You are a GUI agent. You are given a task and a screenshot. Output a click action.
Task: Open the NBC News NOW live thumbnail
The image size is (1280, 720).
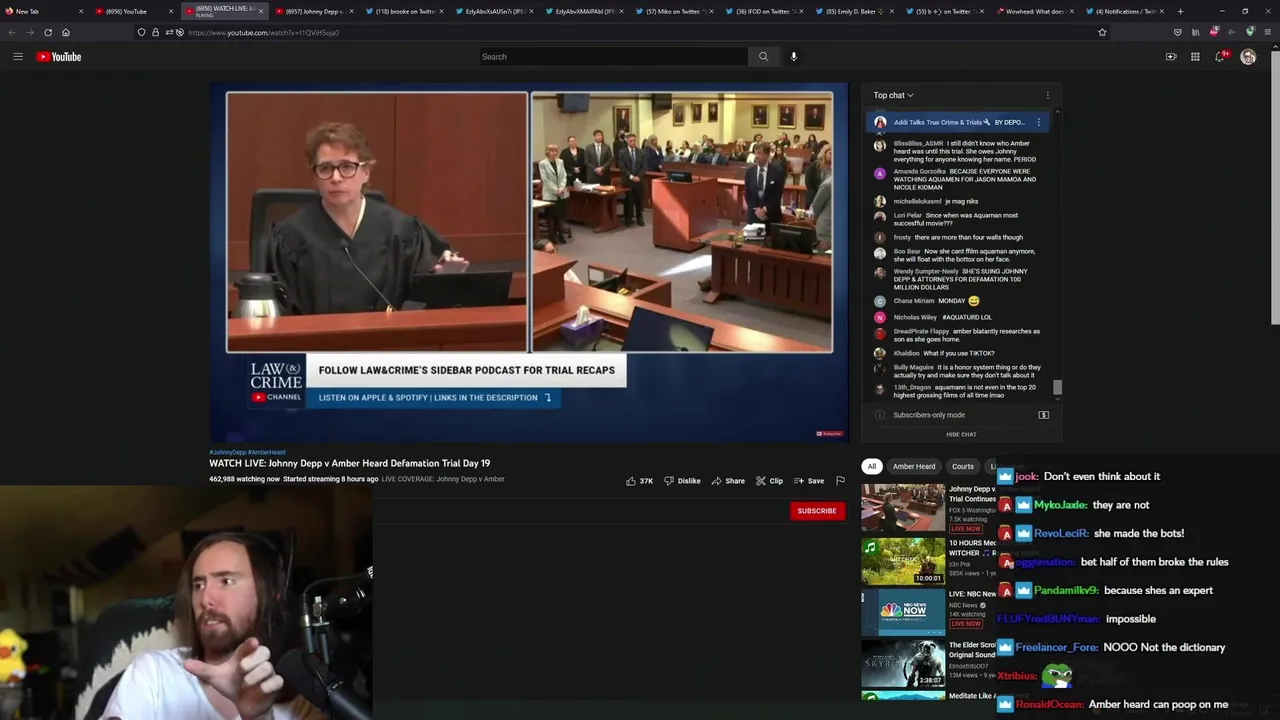pyautogui.click(x=903, y=612)
